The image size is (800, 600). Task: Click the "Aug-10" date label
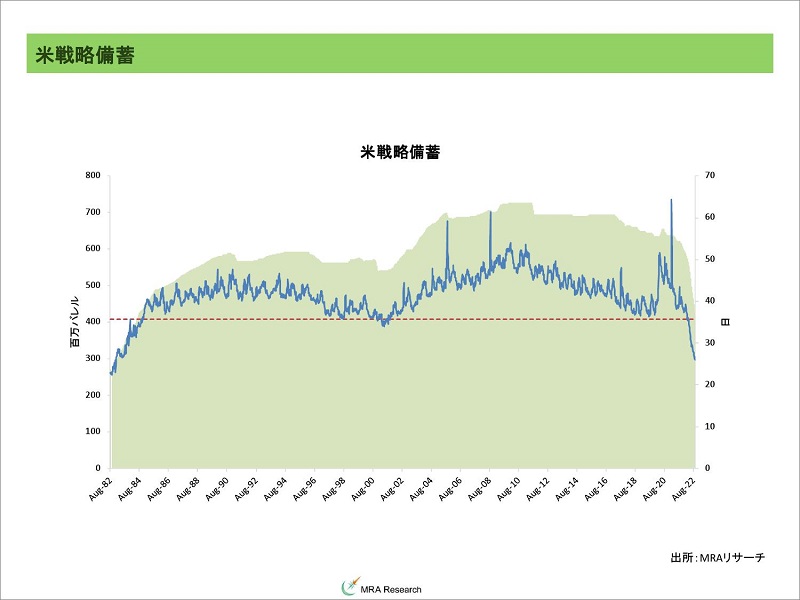(x=509, y=488)
